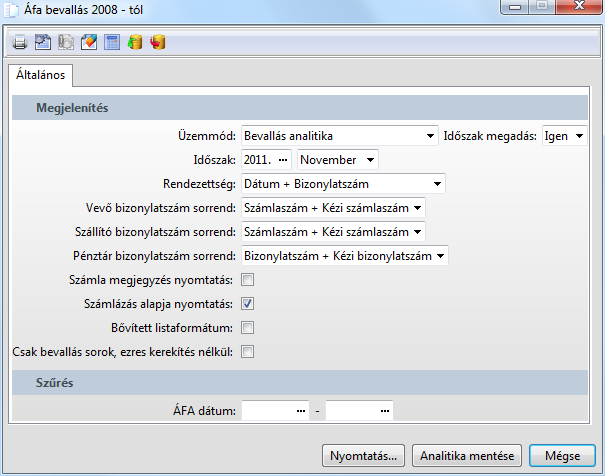
Task: Open the calculator toolbar icon
Action: coord(112,42)
